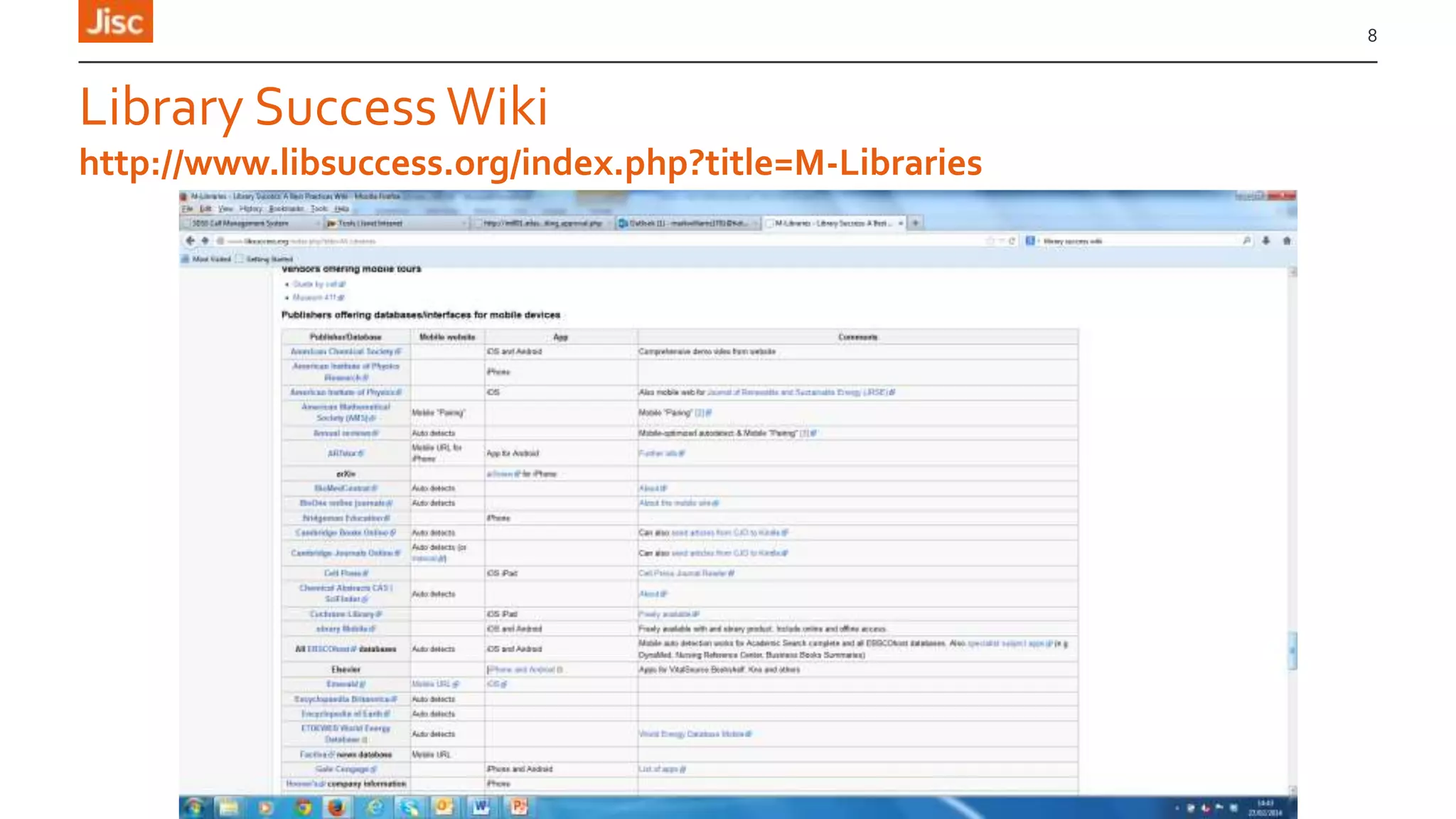Screen dimensions: 1456x819
Task: Click the Jisc logo on the slide
Action: point(115,21)
